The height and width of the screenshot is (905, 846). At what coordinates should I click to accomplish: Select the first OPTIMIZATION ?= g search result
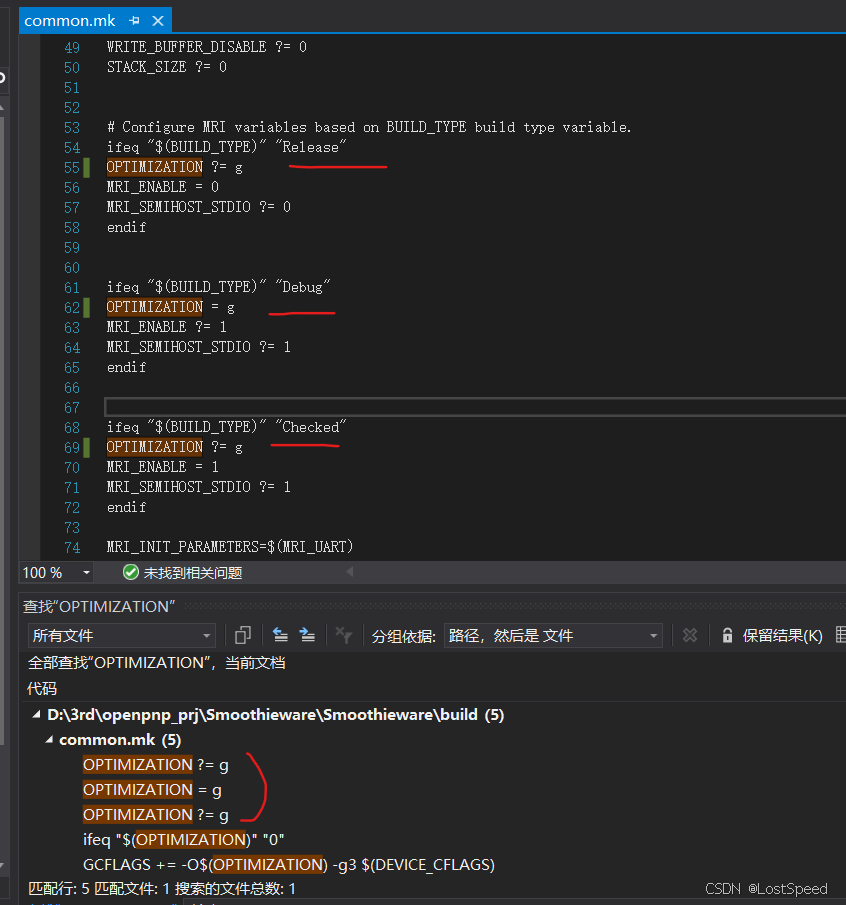coord(156,765)
